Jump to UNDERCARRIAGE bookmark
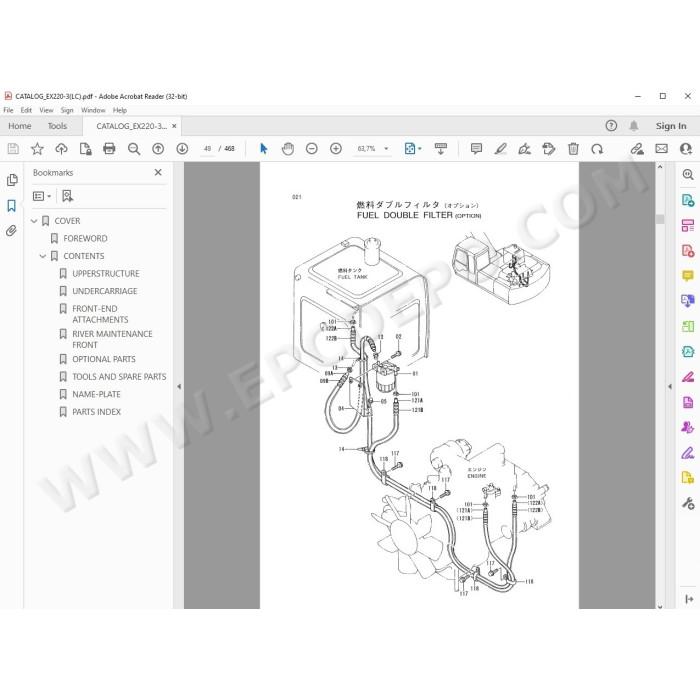Screen dimensions: 700x700 (105, 291)
